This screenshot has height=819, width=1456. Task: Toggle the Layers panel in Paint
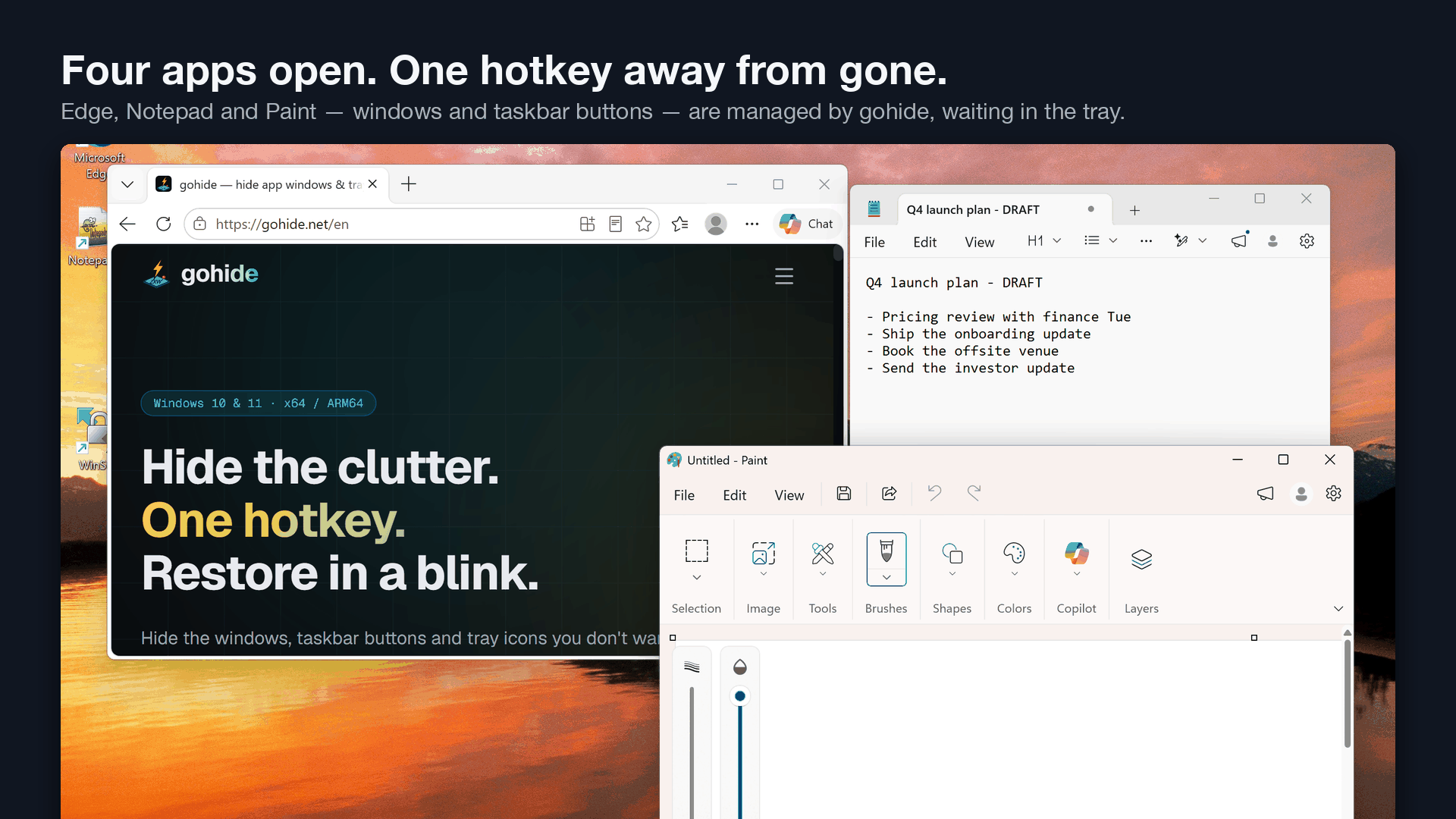pos(1141,559)
